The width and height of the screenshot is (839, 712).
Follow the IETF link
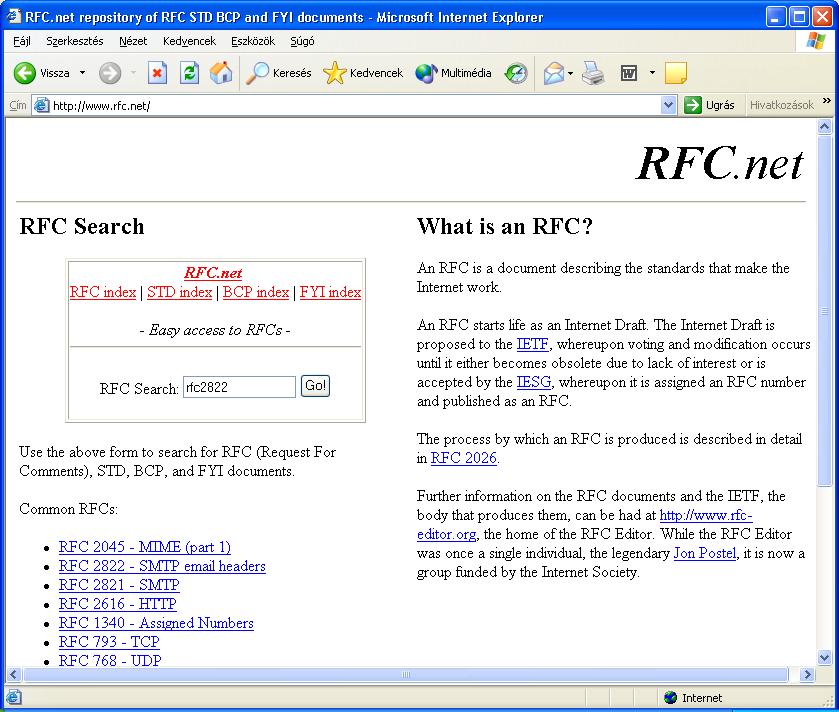[x=532, y=344]
